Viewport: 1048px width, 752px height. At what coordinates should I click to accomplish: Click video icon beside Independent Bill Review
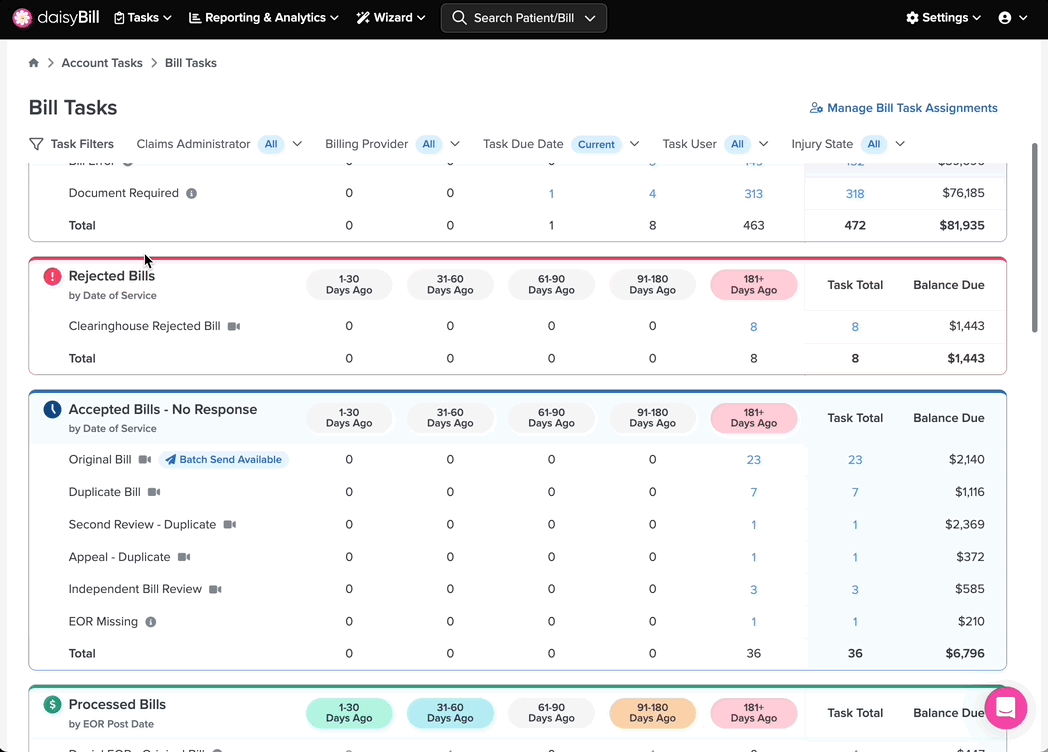point(215,590)
